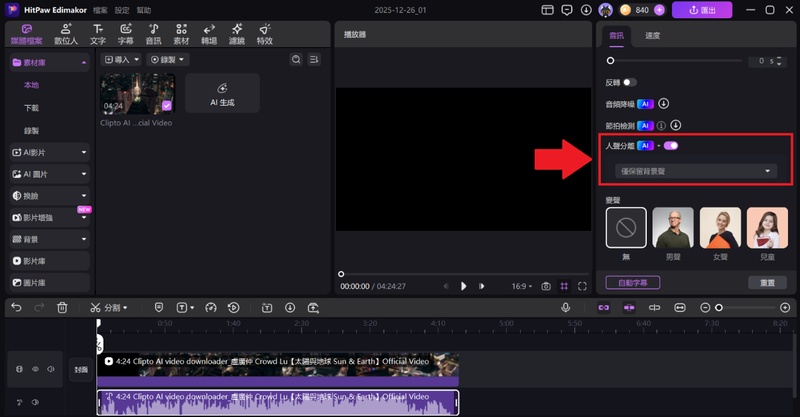
Task: Click the microphone voiceover icon
Action: [566, 308]
